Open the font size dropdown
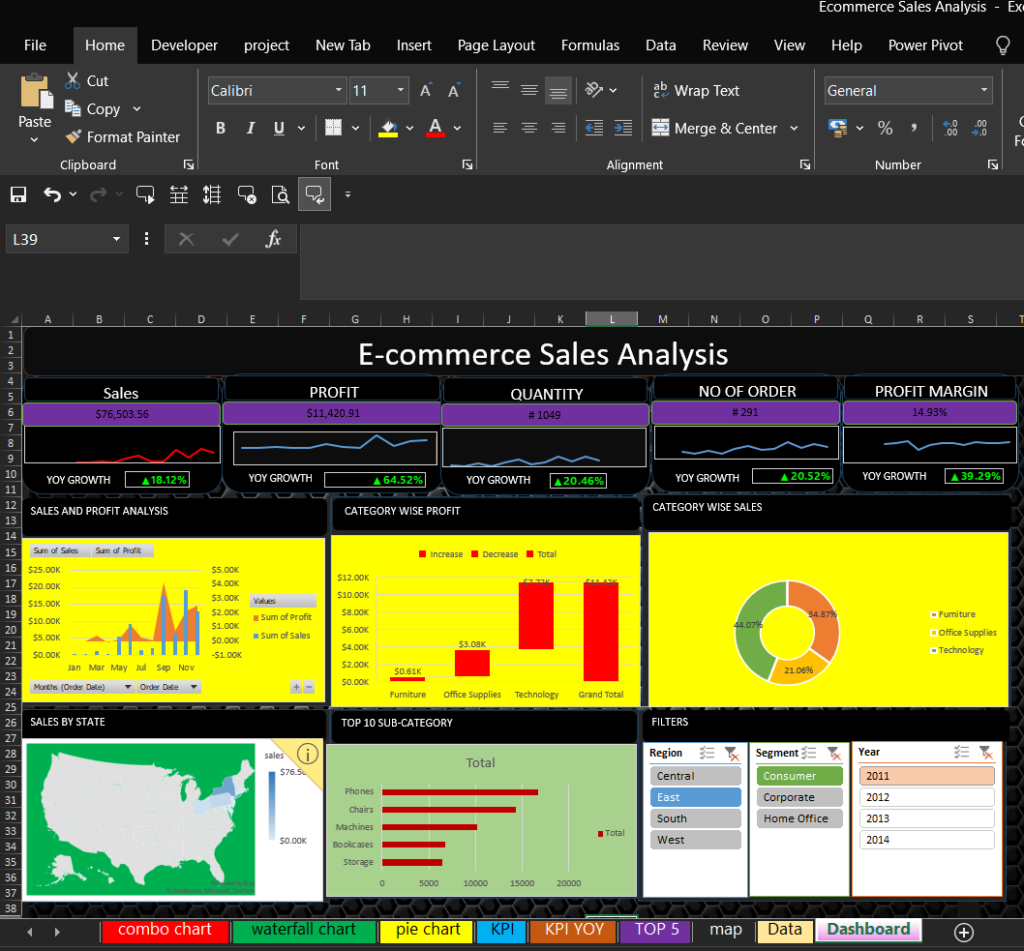This screenshot has width=1024, height=951. [x=400, y=90]
